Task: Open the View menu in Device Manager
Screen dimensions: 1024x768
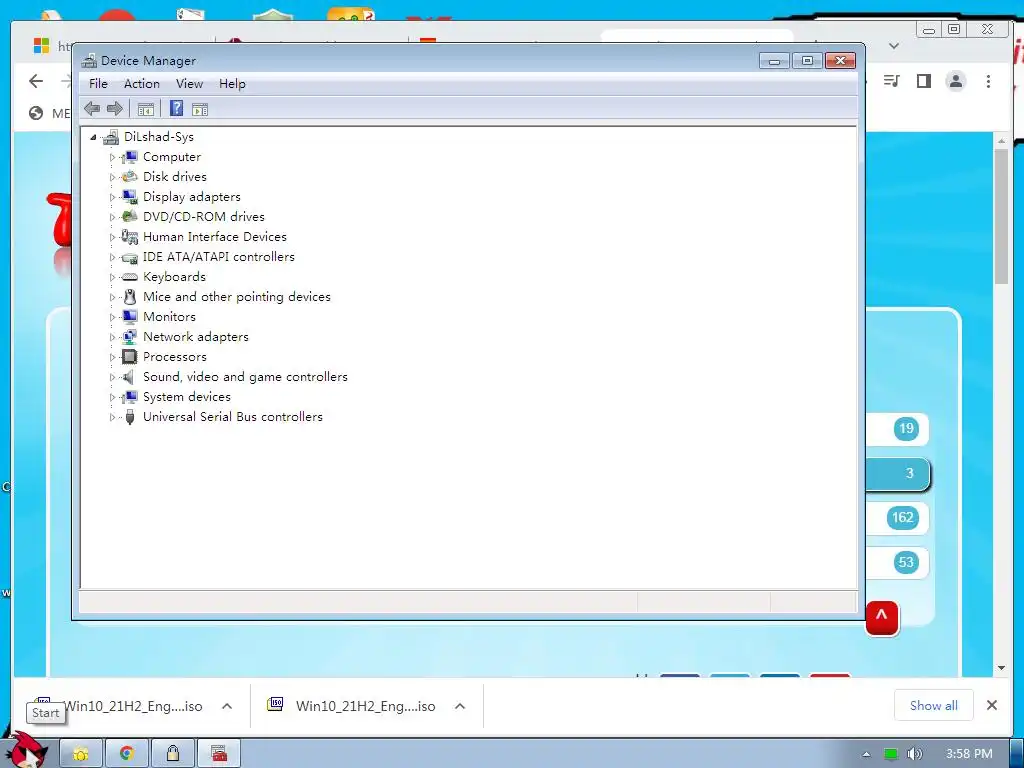Action: (x=189, y=84)
